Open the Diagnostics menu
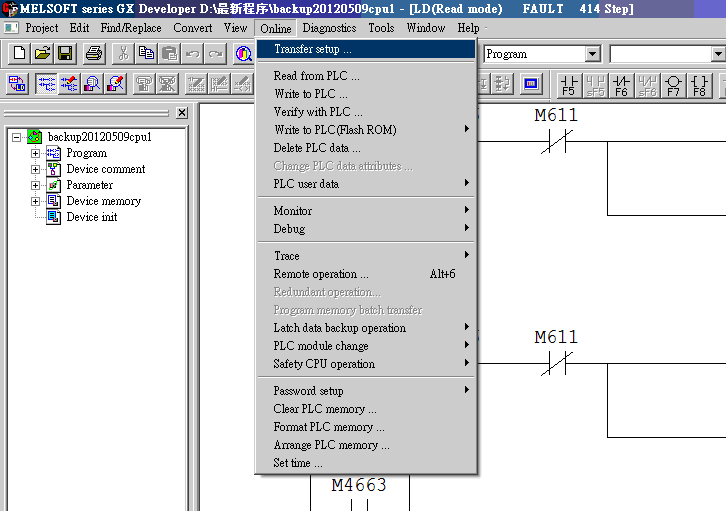This screenshot has height=511, width=726. (x=329, y=28)
